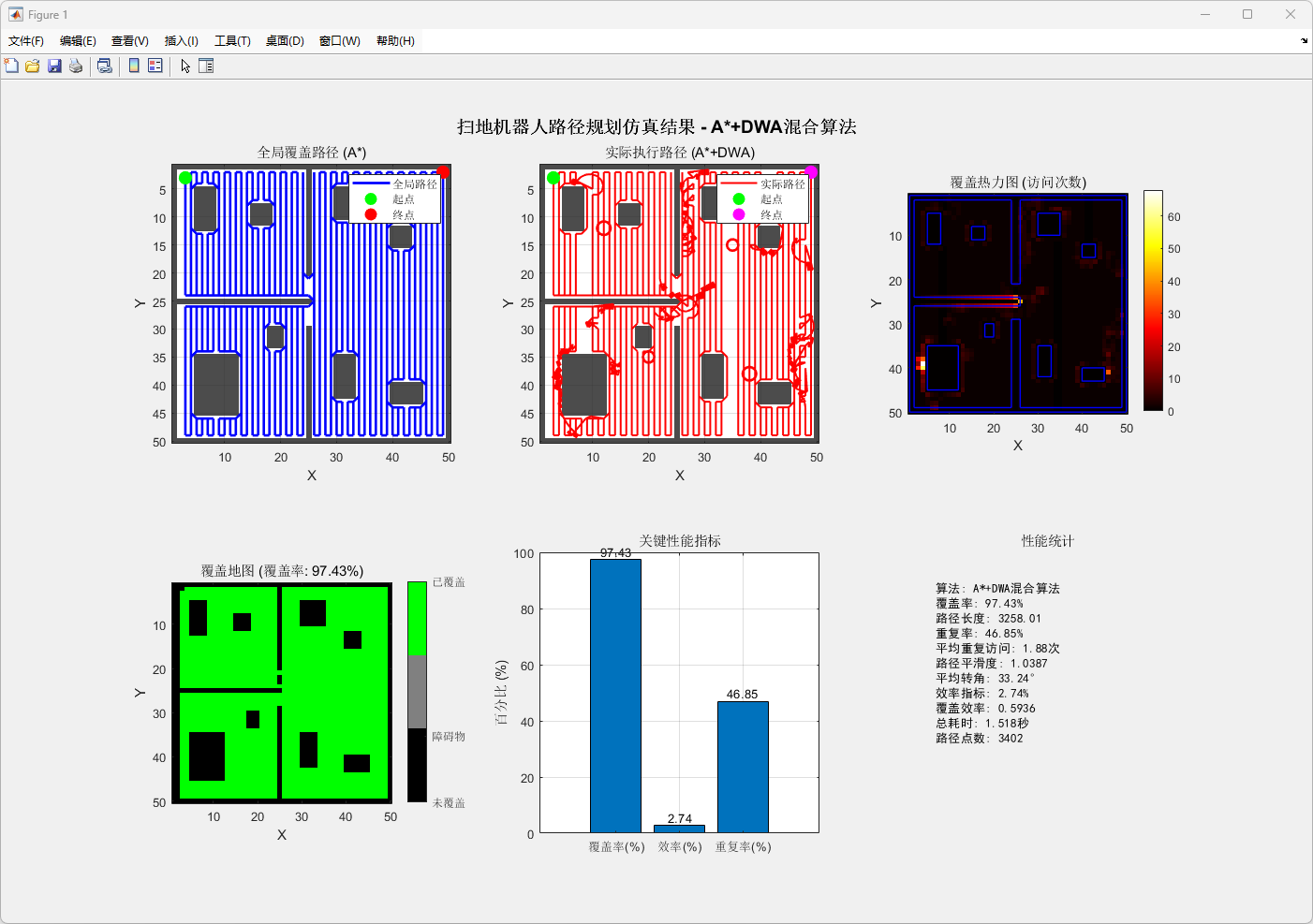Open the Property Inspector icon in toolbar
This screenshot has height=924, width=1313.
[206, 66]
